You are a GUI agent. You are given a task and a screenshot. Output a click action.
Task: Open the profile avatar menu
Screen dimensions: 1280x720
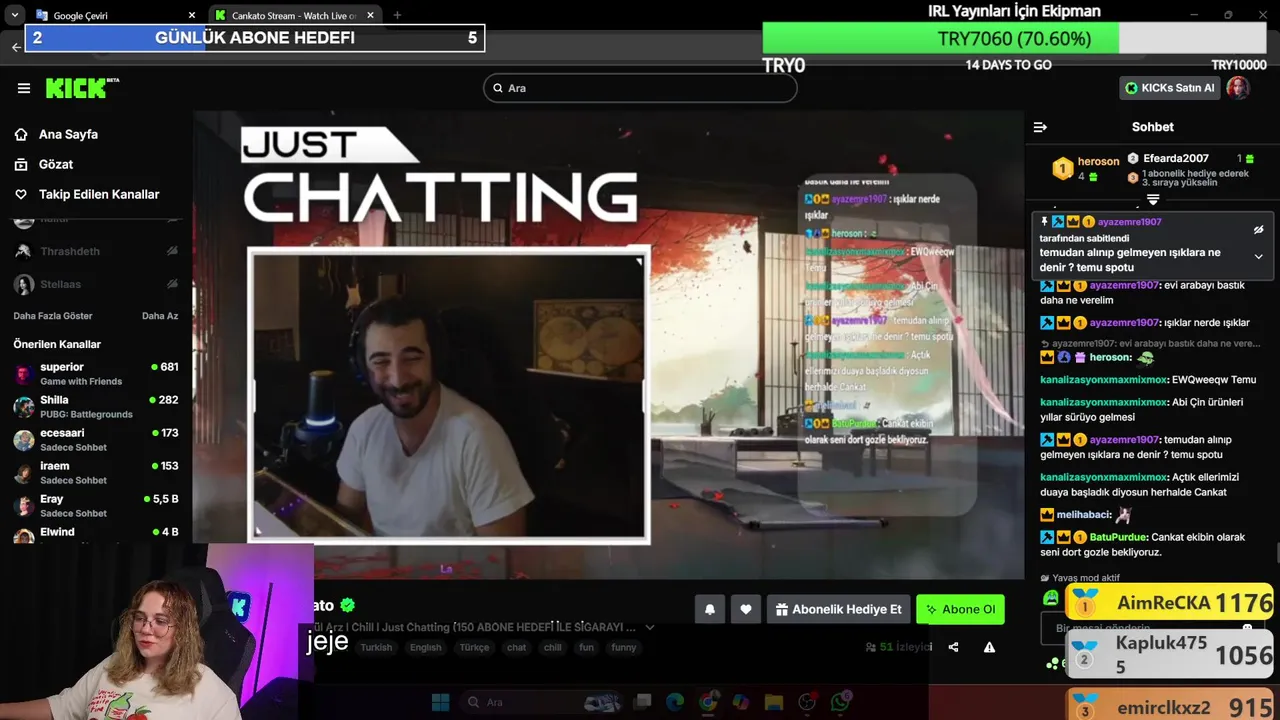point(1238,88)
